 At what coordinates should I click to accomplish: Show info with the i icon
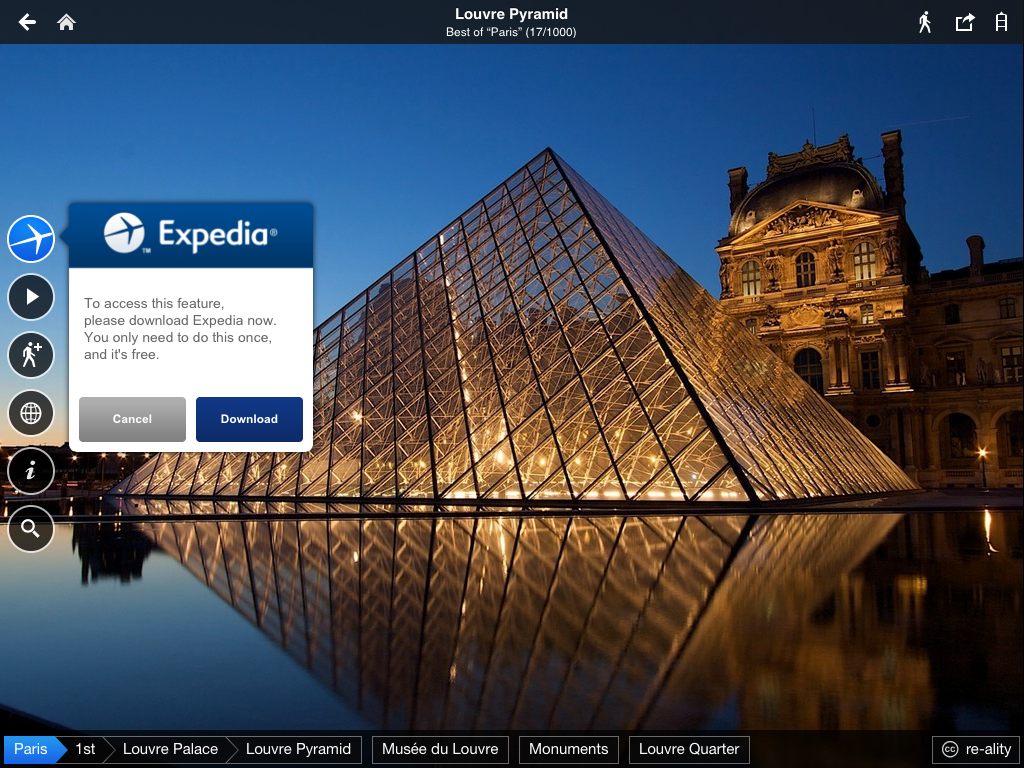pyautogui.click(x=31, y=471)
